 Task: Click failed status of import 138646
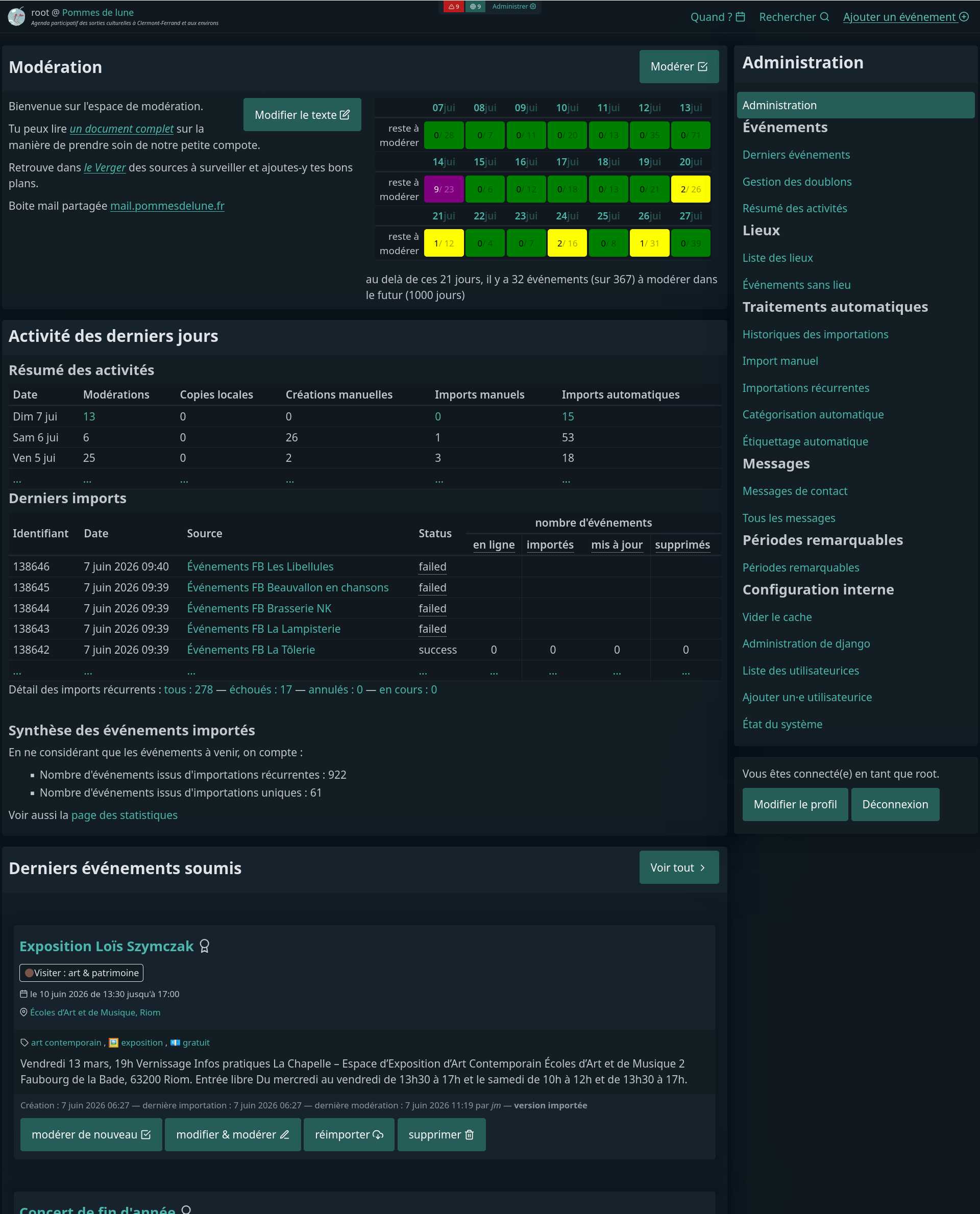coord(432,566)
